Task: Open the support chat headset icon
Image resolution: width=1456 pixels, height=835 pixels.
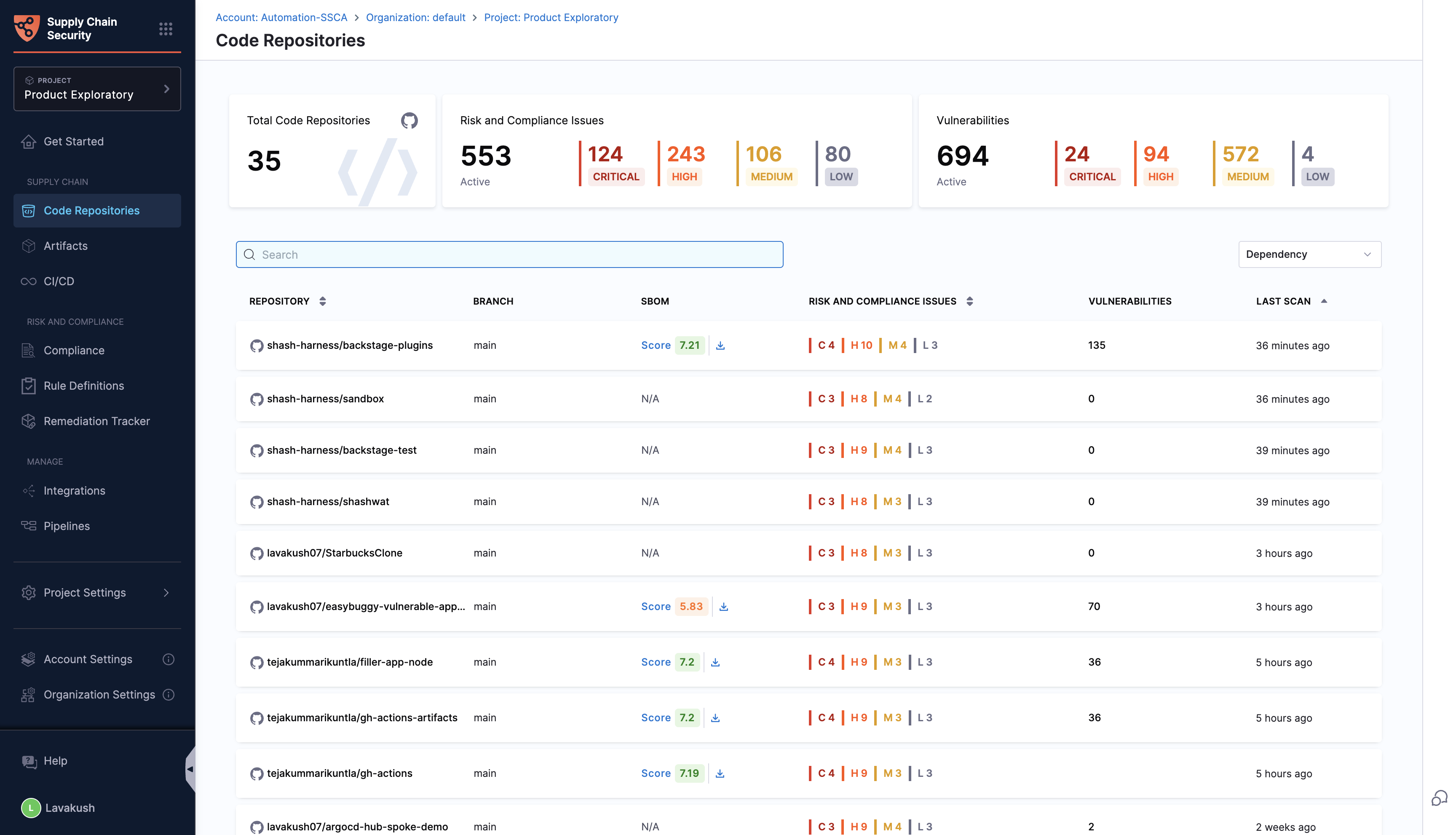Action: (1439, 798)
